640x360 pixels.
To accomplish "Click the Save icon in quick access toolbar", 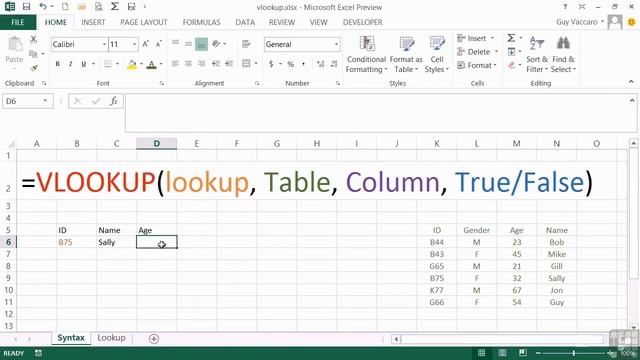I will [27, 7].
